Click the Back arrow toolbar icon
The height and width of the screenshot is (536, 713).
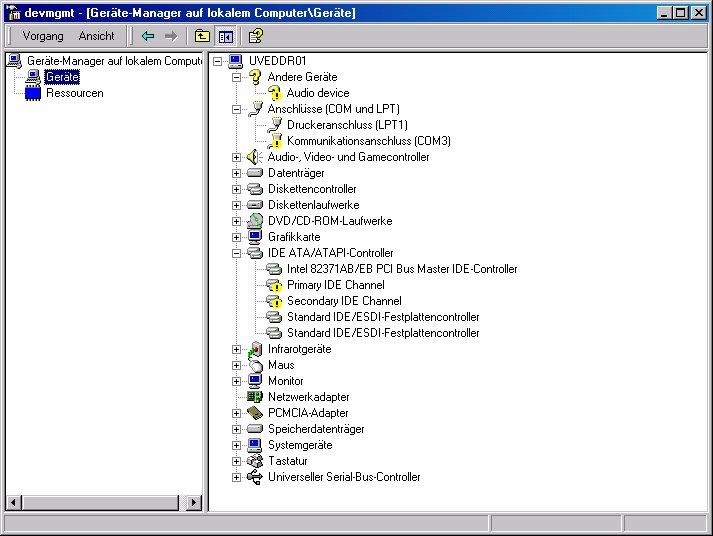coord(148,36)
